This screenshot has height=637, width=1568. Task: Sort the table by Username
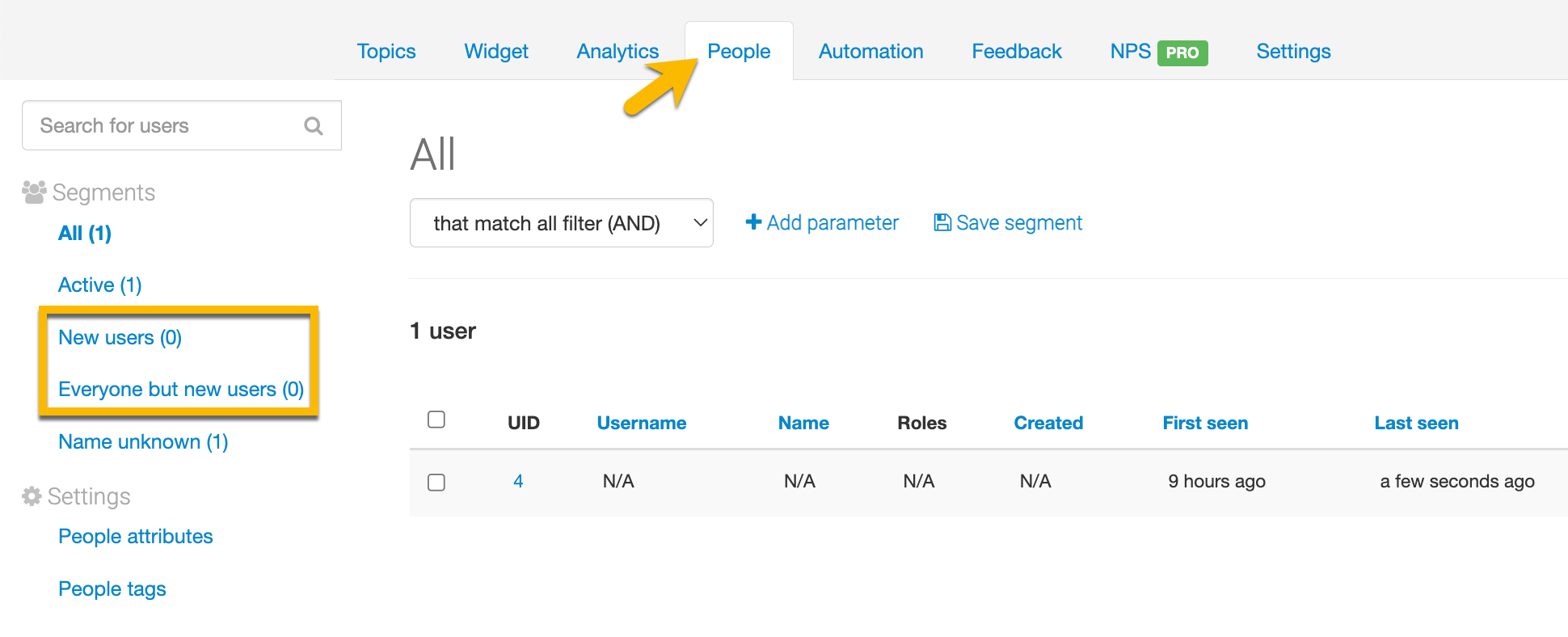641,423
